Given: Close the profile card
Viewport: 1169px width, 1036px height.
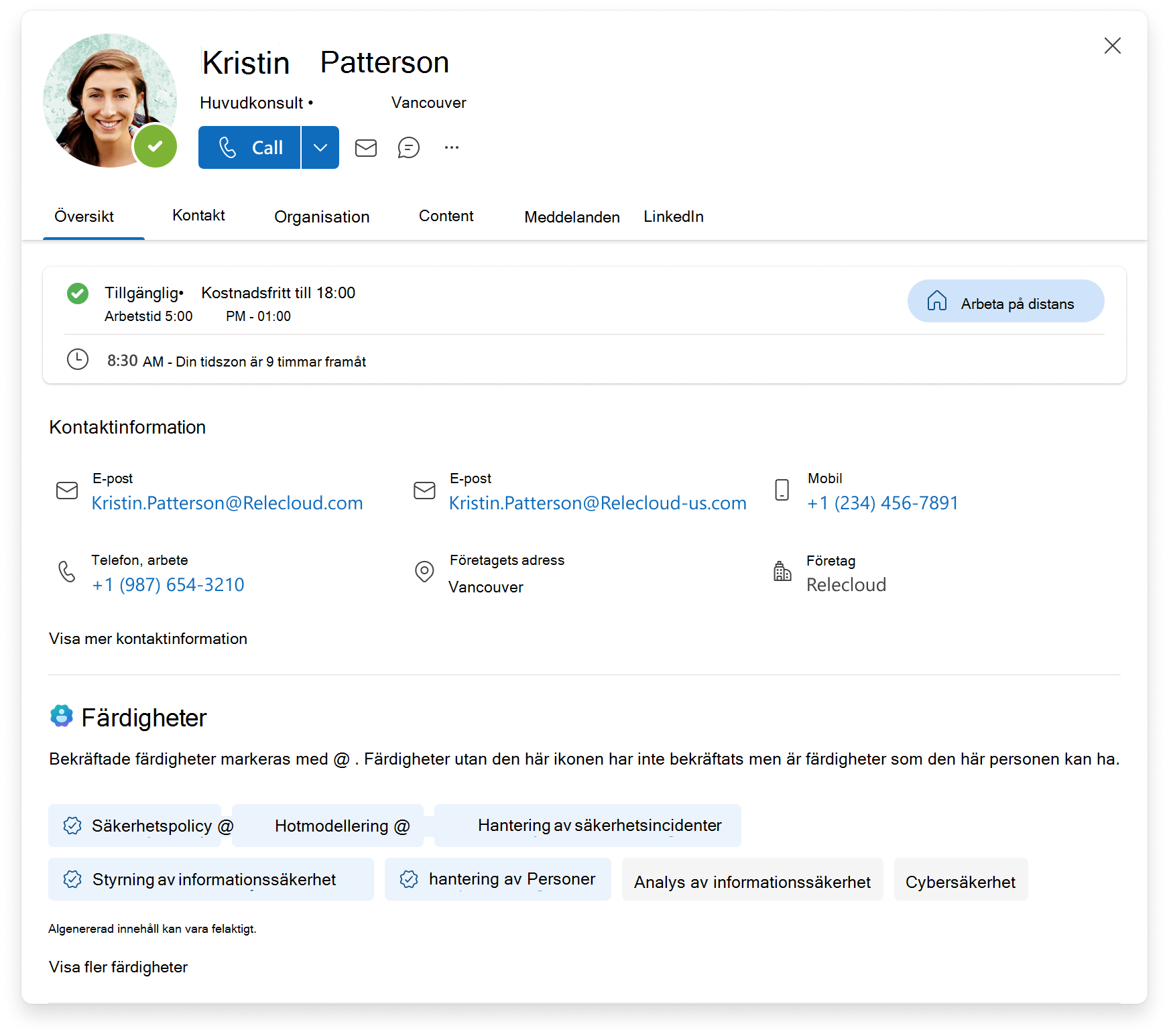Looking at the screenshot, I should click(1113, 46).
